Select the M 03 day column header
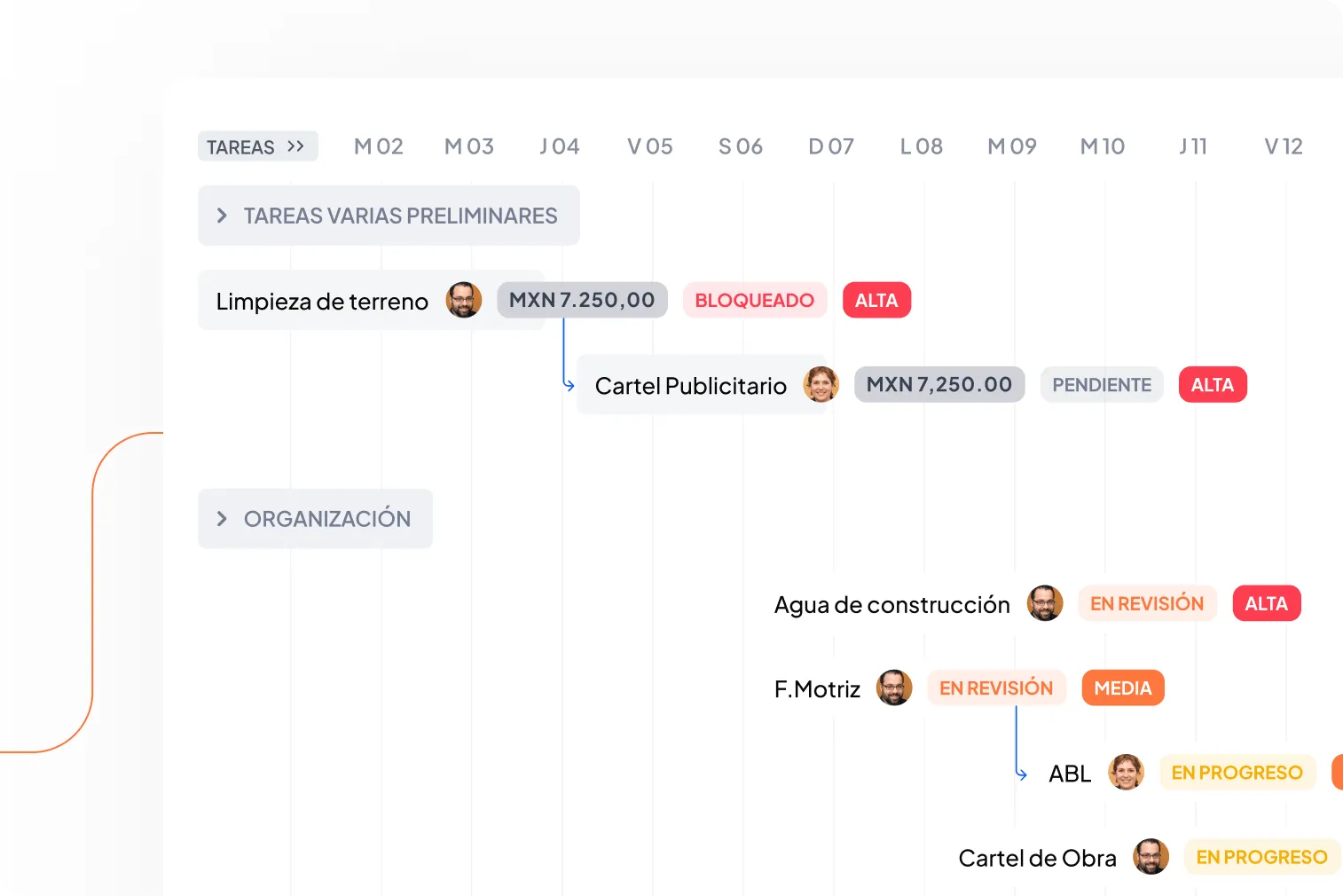 pyautogui.click(x=469, y=146)
